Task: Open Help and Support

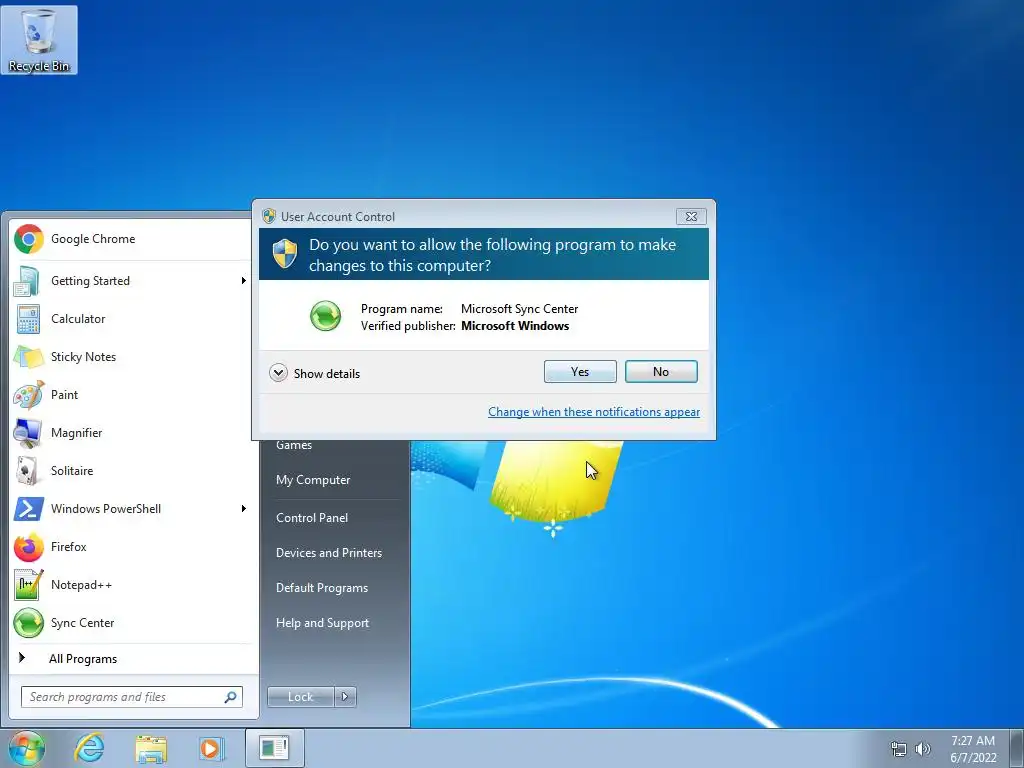Action: (x=322, y=623)
